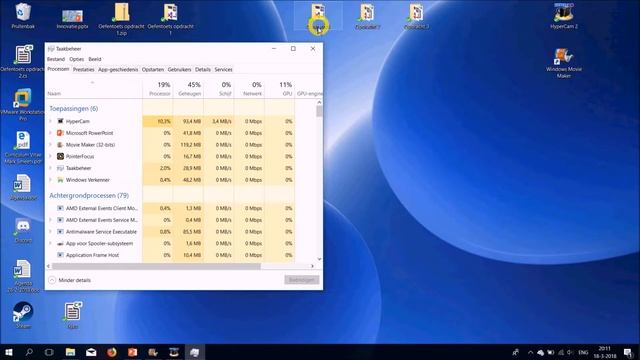Select Defentoets opdracht 2.cs desktop file
Image resolution: width=640 pixels, height=360 pixels.
pyautogui.click(x=23, y=61)
